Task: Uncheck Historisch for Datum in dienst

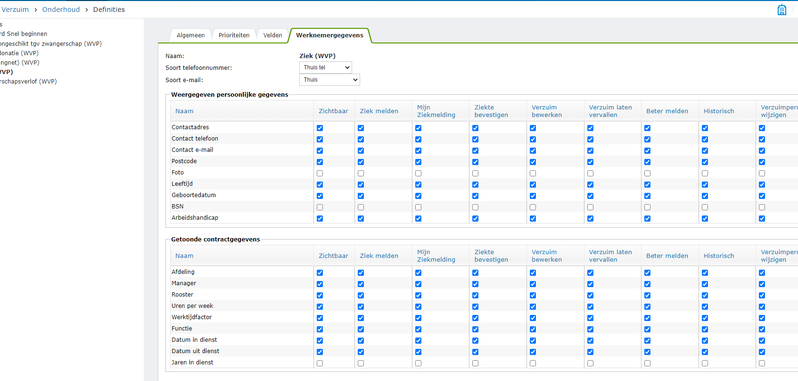Action: [x=705, y=340]
